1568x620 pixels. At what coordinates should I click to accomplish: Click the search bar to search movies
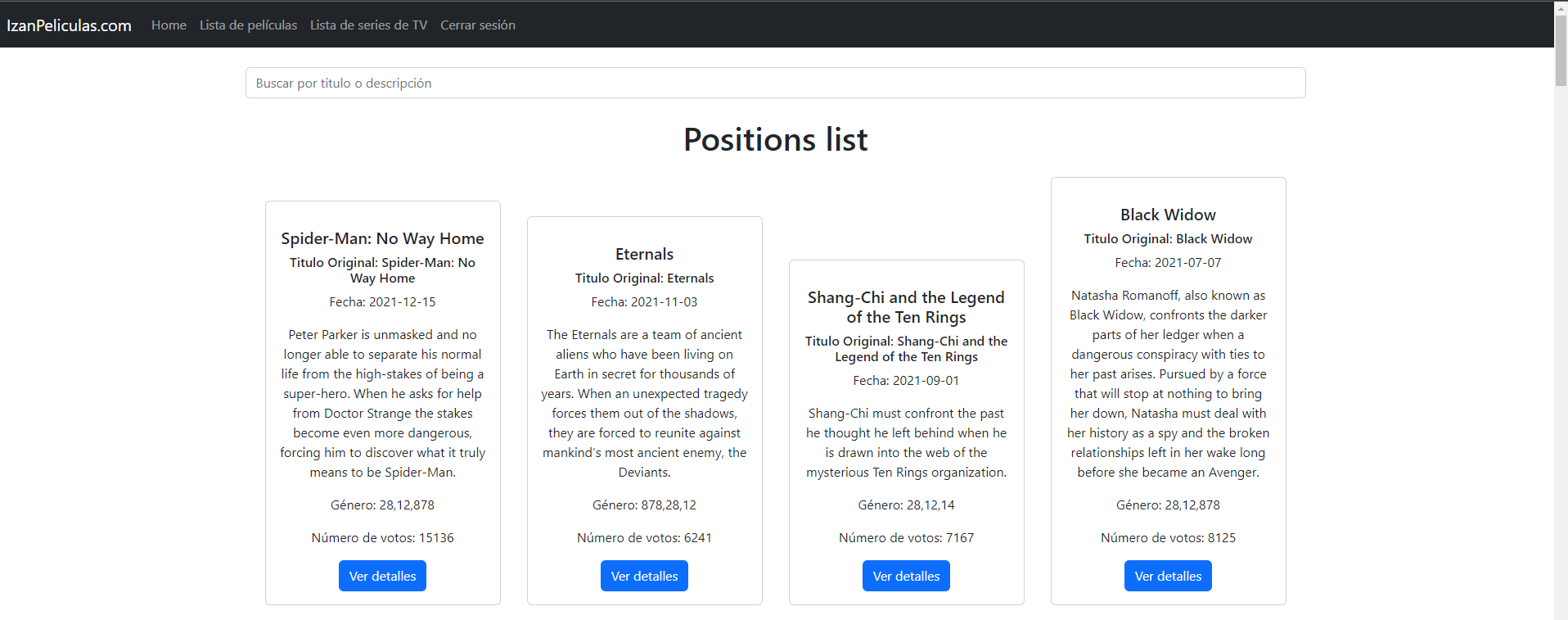pos(774,83)
